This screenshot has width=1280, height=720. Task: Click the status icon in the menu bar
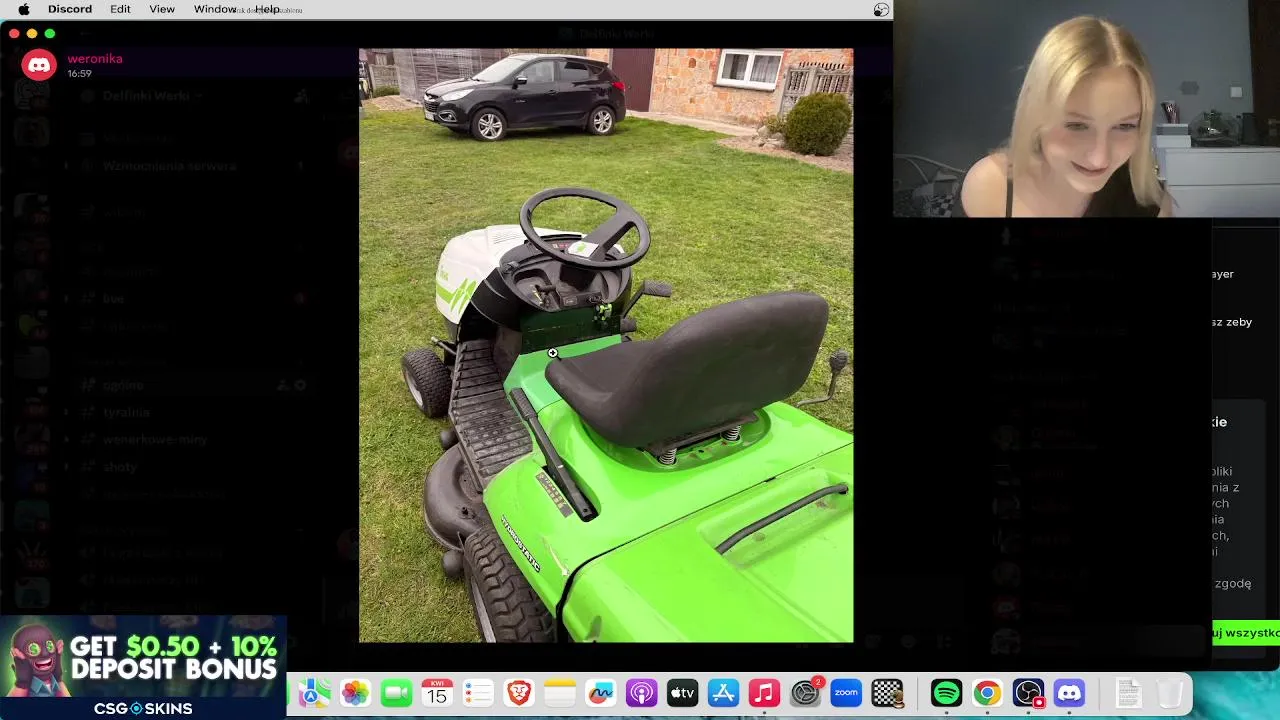click(x=881, y=9)
